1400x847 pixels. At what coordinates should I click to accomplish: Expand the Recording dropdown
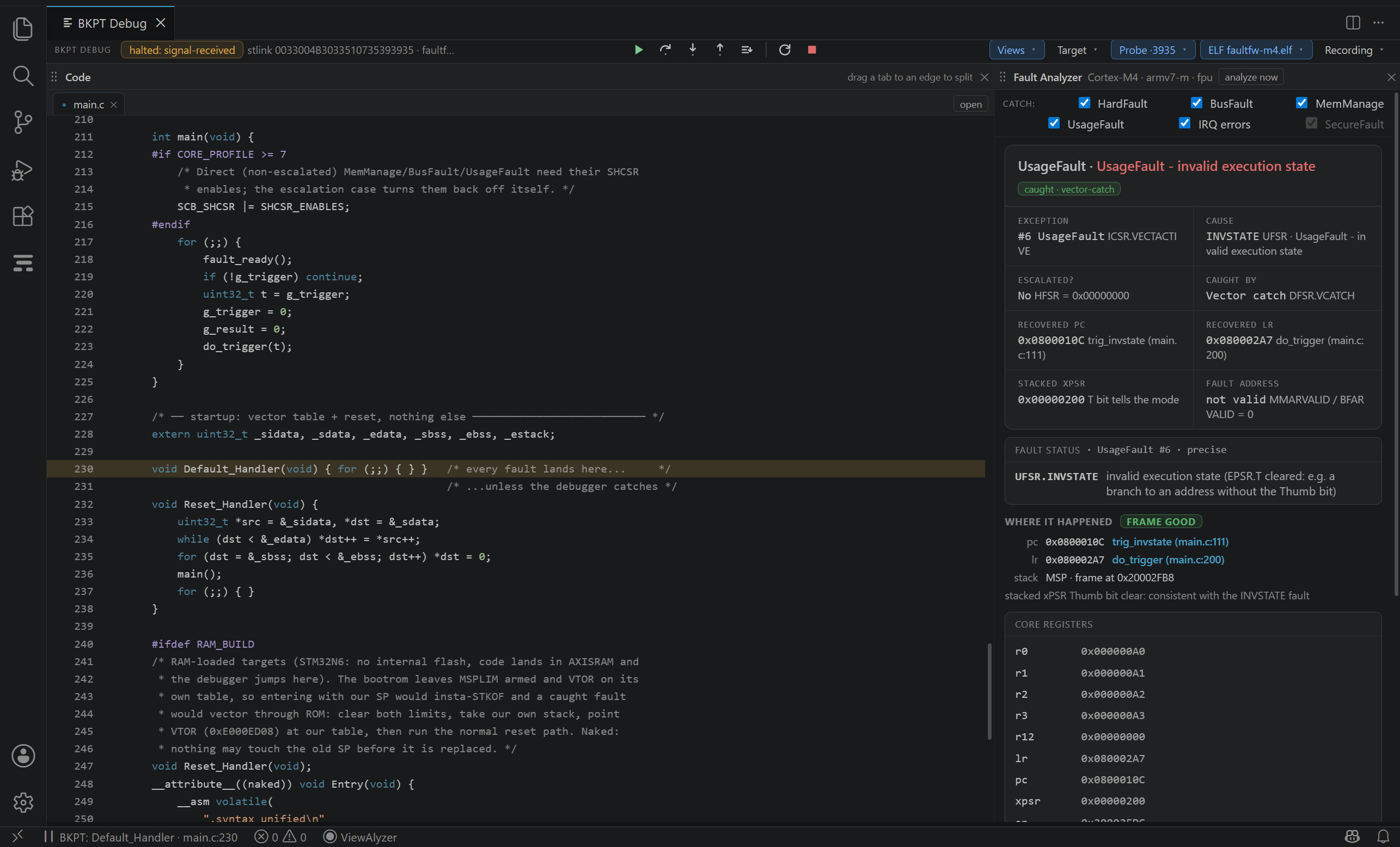pos(1355,50)
